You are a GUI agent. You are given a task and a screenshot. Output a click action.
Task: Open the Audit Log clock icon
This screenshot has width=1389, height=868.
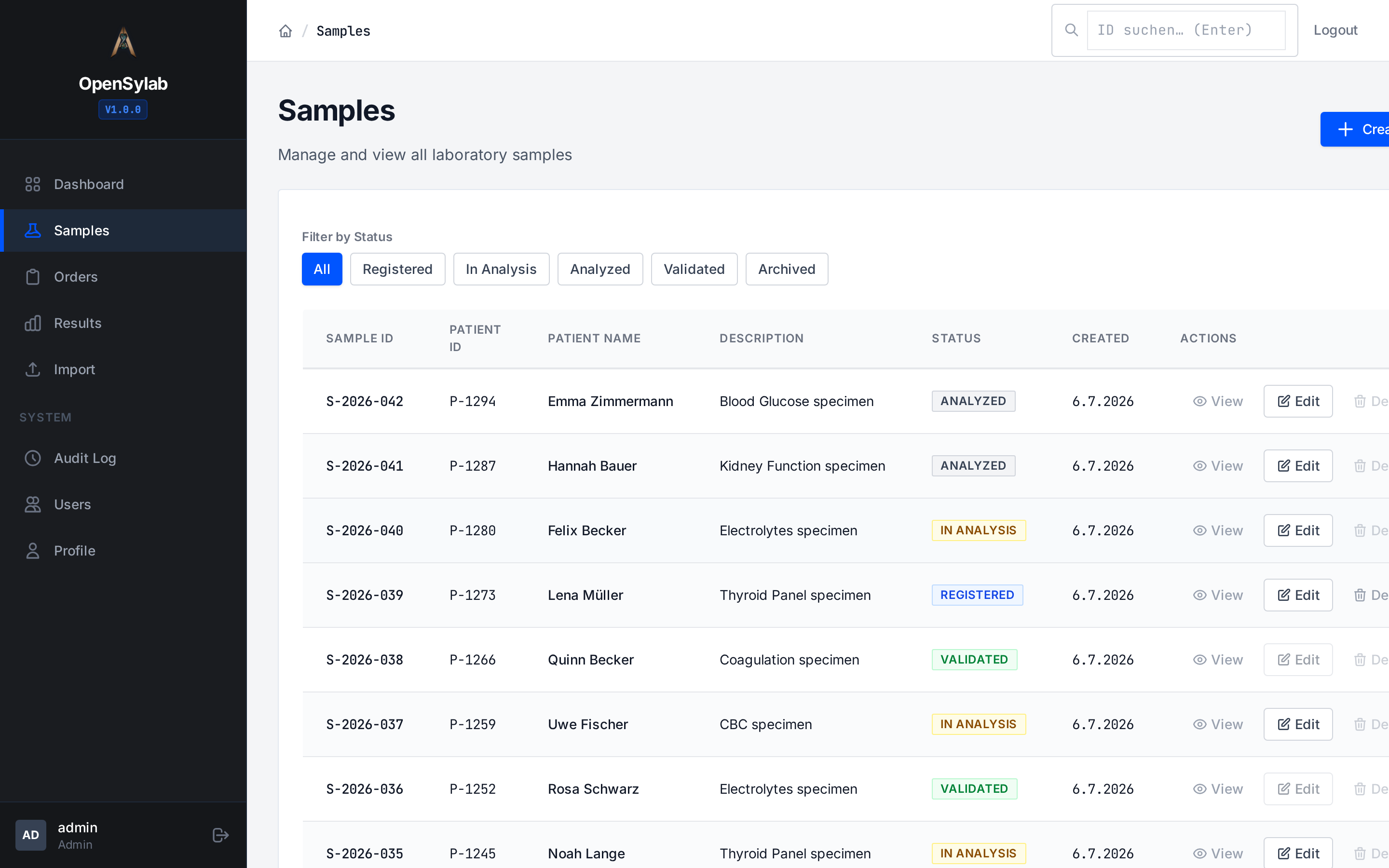click(33, 458)
